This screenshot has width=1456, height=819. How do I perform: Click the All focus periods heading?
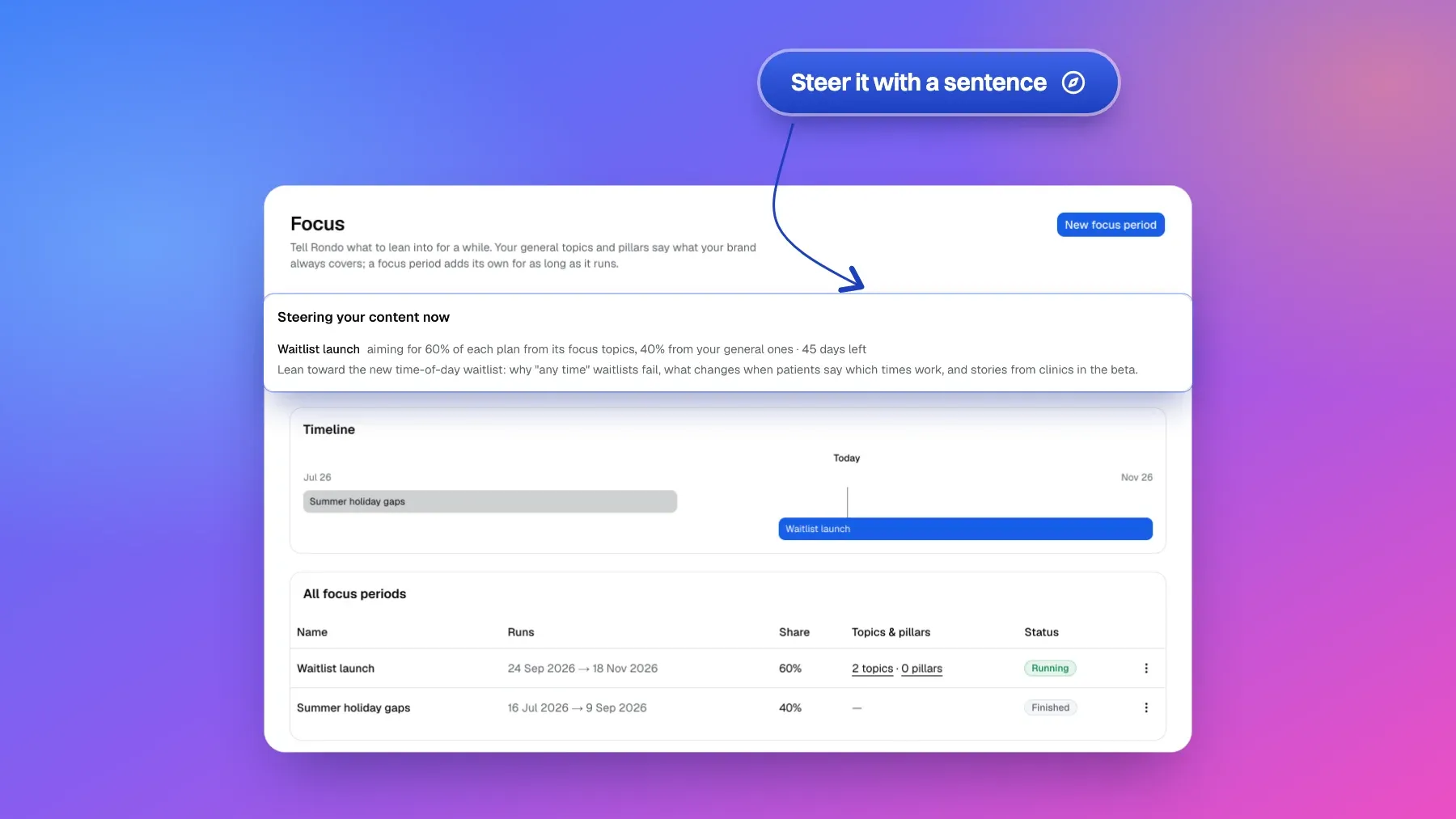[354, 593]
